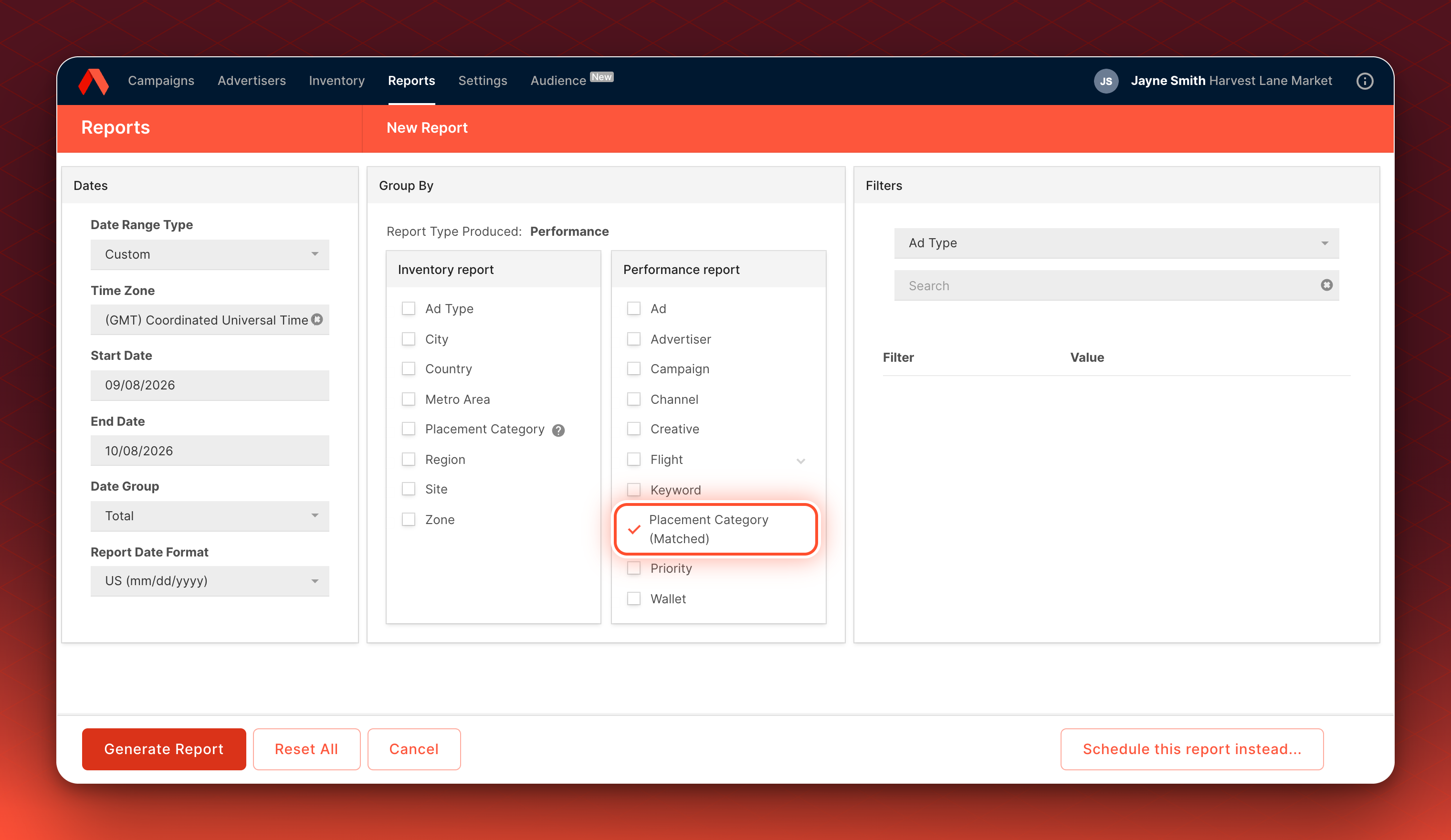This screenshot has height=840, width=1451.
Task: Enable the Keyword checkbox
Action: [633, 490]
